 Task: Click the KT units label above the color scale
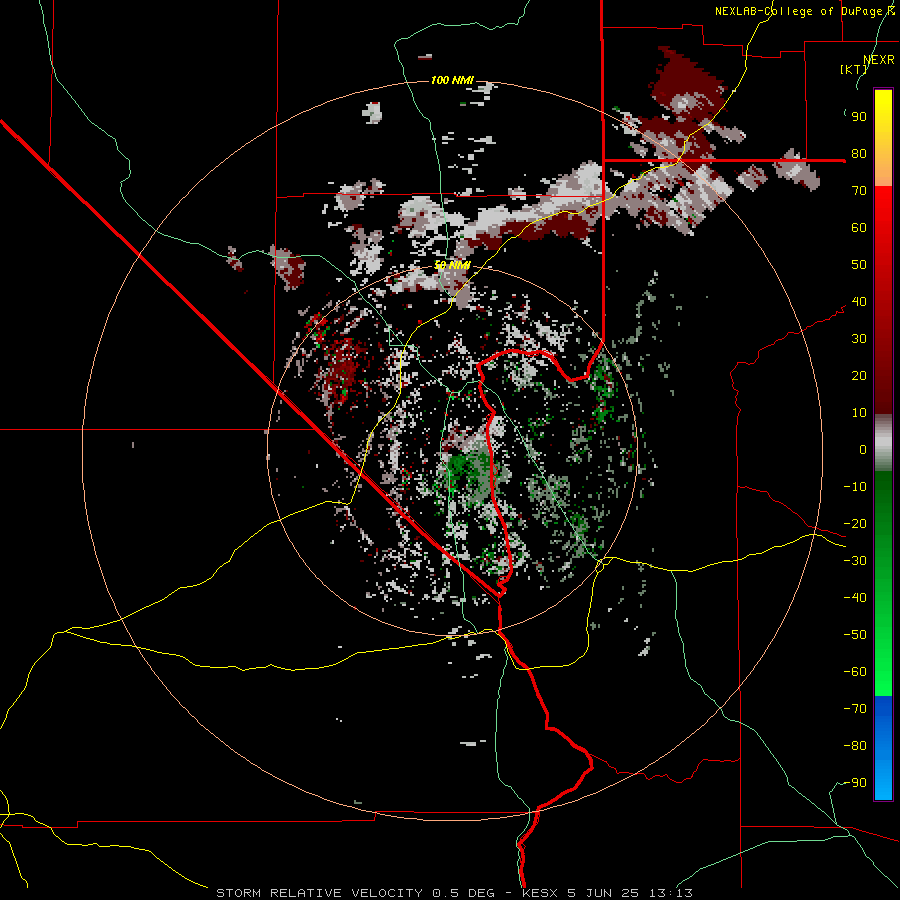pos(854,69)
